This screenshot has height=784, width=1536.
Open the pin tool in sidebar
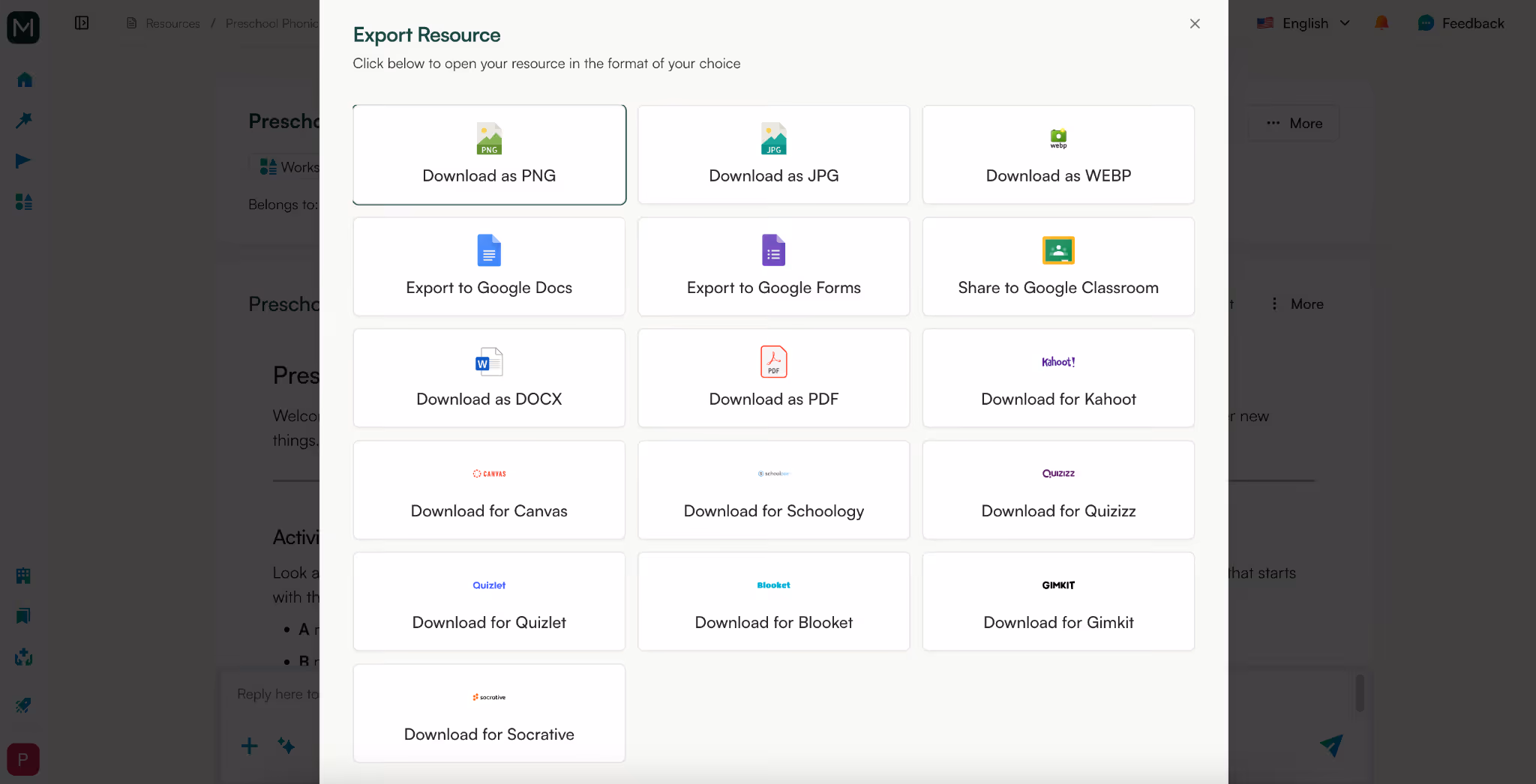point(24,120)
